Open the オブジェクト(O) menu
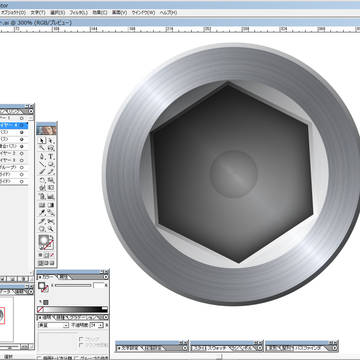Viewport: 360px width, 360px height. coord(13,13)
